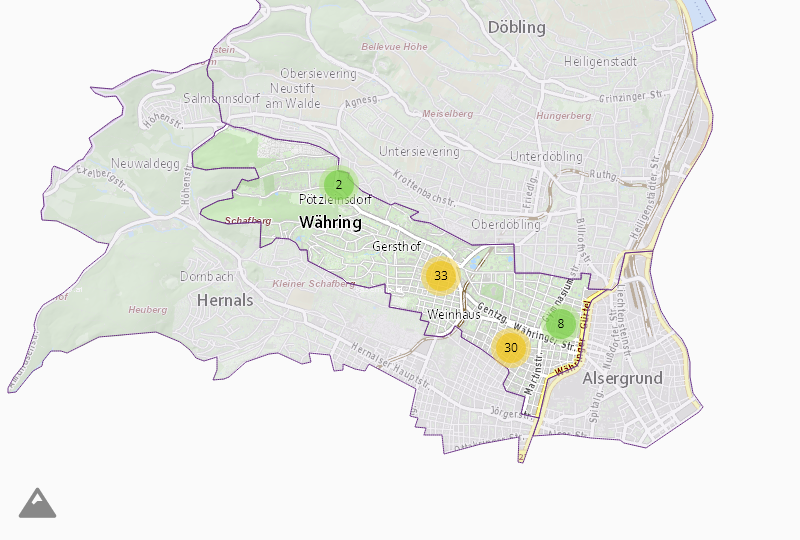Viewport: 800px width, 540px height.
Task: Click the Hernals district label
Action: [x=225, y=300]
